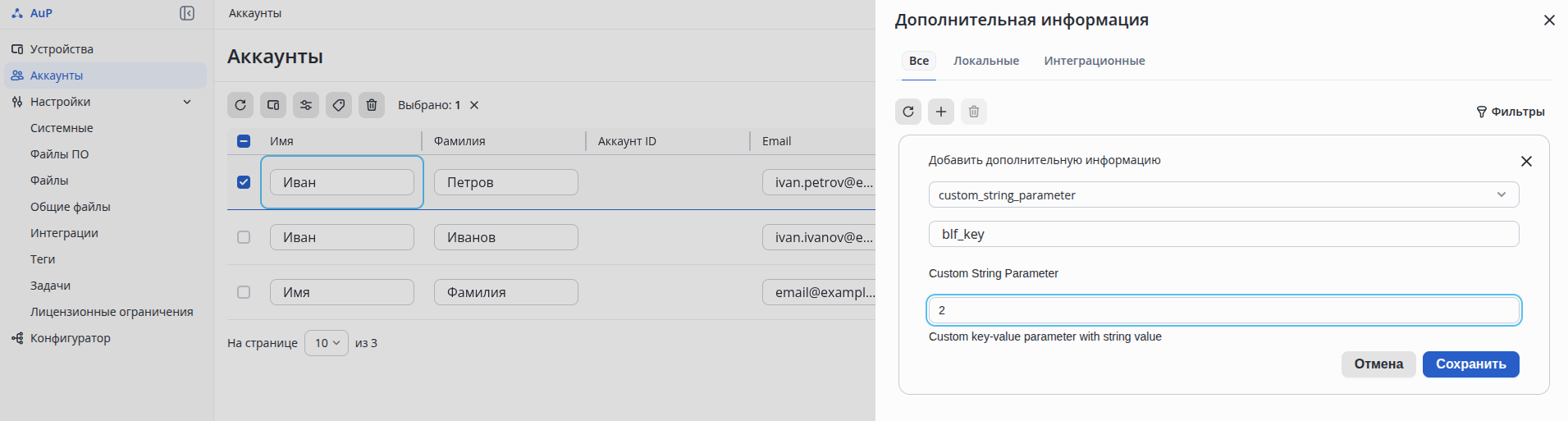Open Фильтры in the side panel
This screenshot has width=1568, height=421.
[x=1511, y=112]
